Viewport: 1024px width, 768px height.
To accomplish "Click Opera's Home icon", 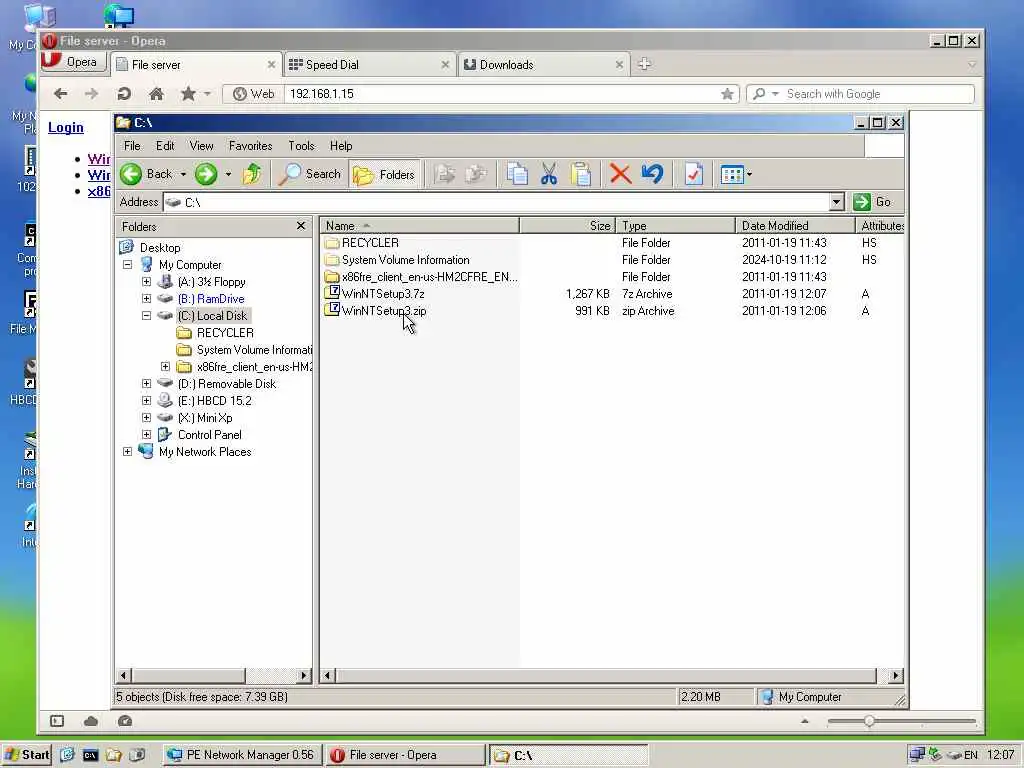I will pos(156,94).
